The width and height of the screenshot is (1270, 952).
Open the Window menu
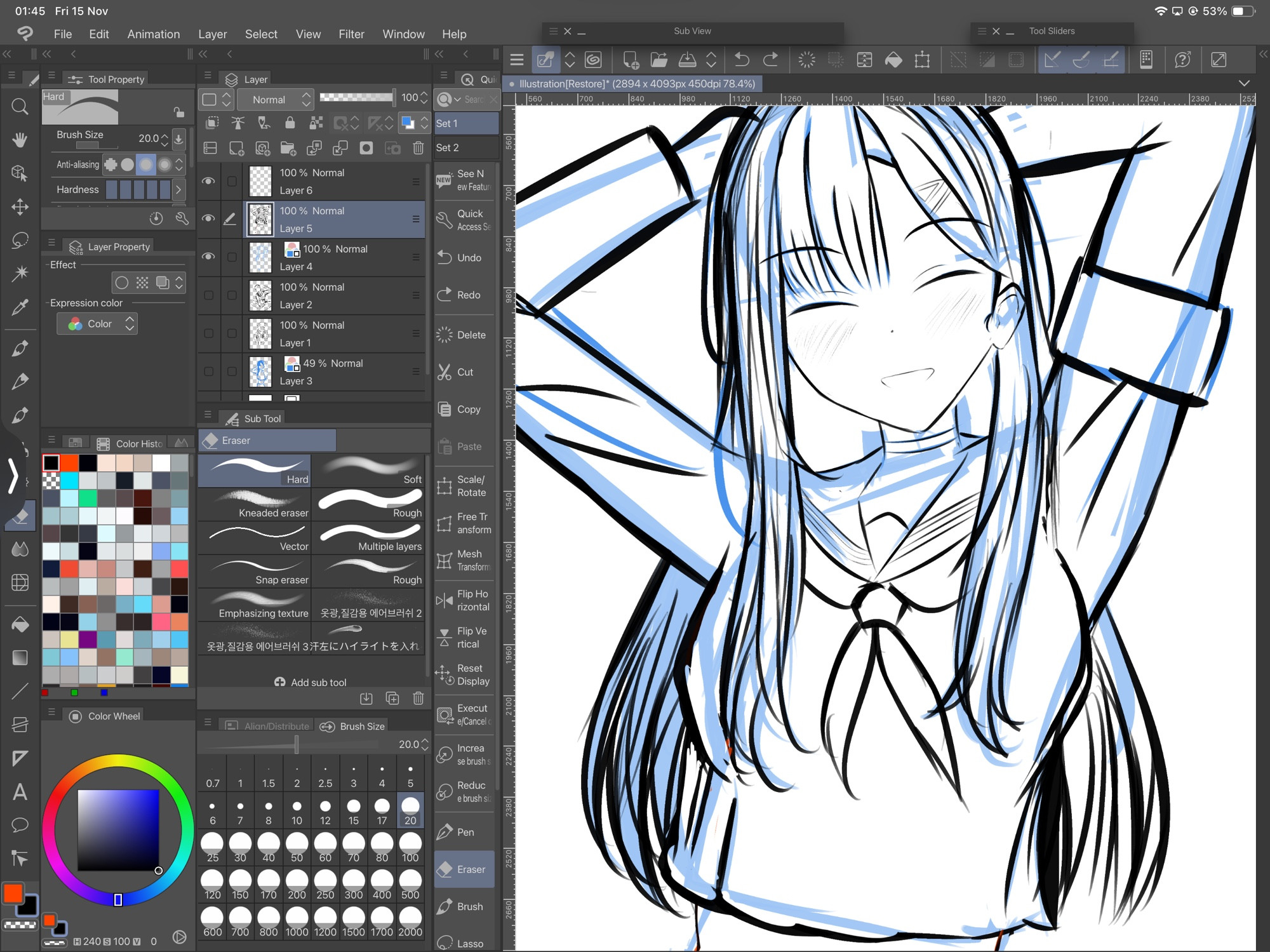tap(403, 34)
